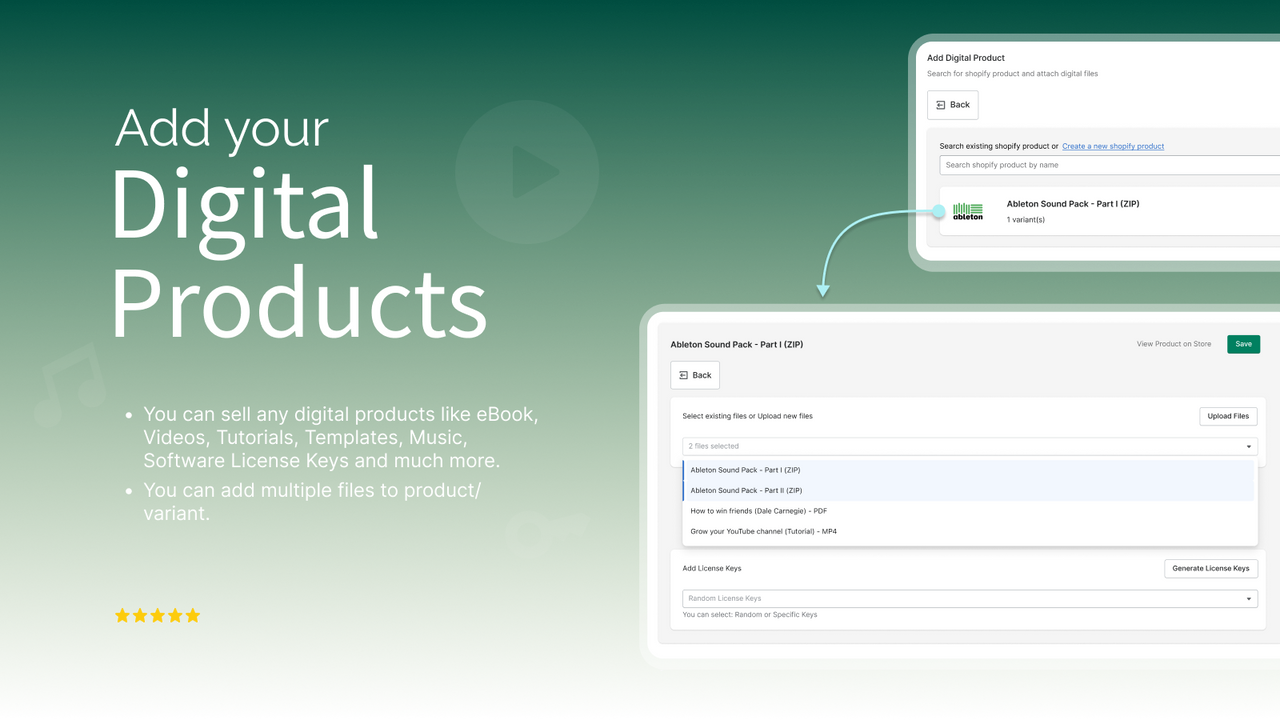
Task: Click the faded play button graphic
Action: point(527,172)
